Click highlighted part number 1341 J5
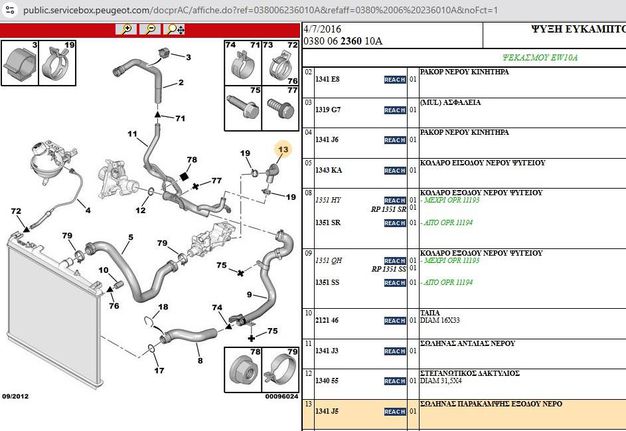This screenshot has width=626, height=431. coord(327,411)
